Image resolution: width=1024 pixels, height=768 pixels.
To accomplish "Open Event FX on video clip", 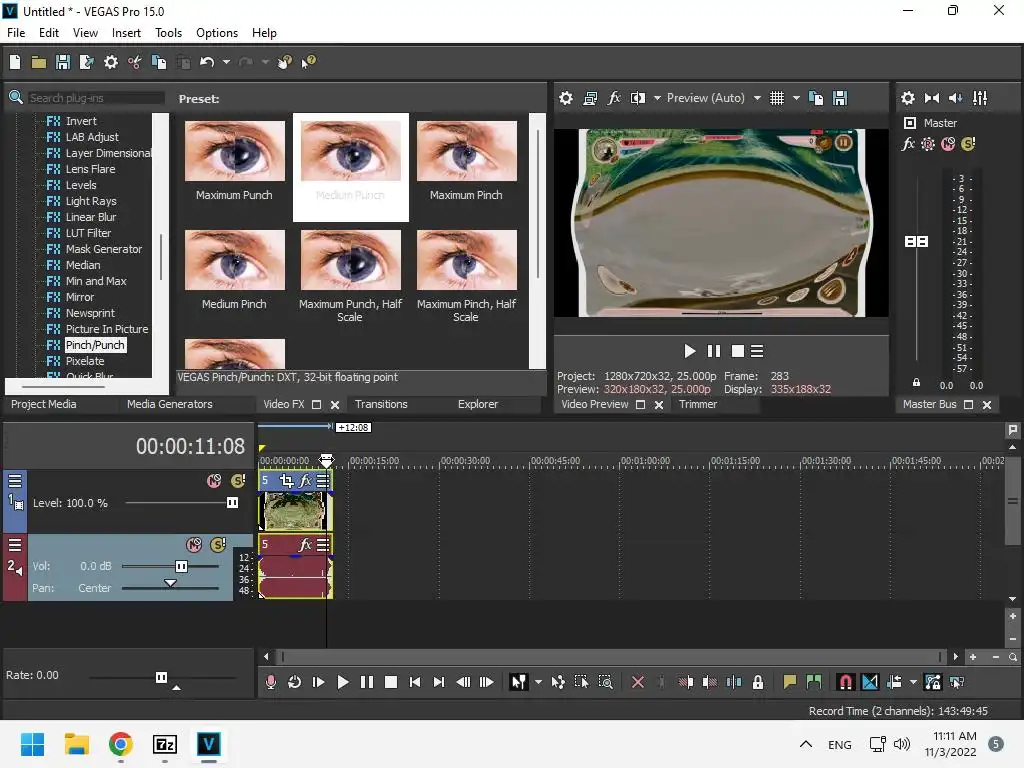I will point(305,481).
